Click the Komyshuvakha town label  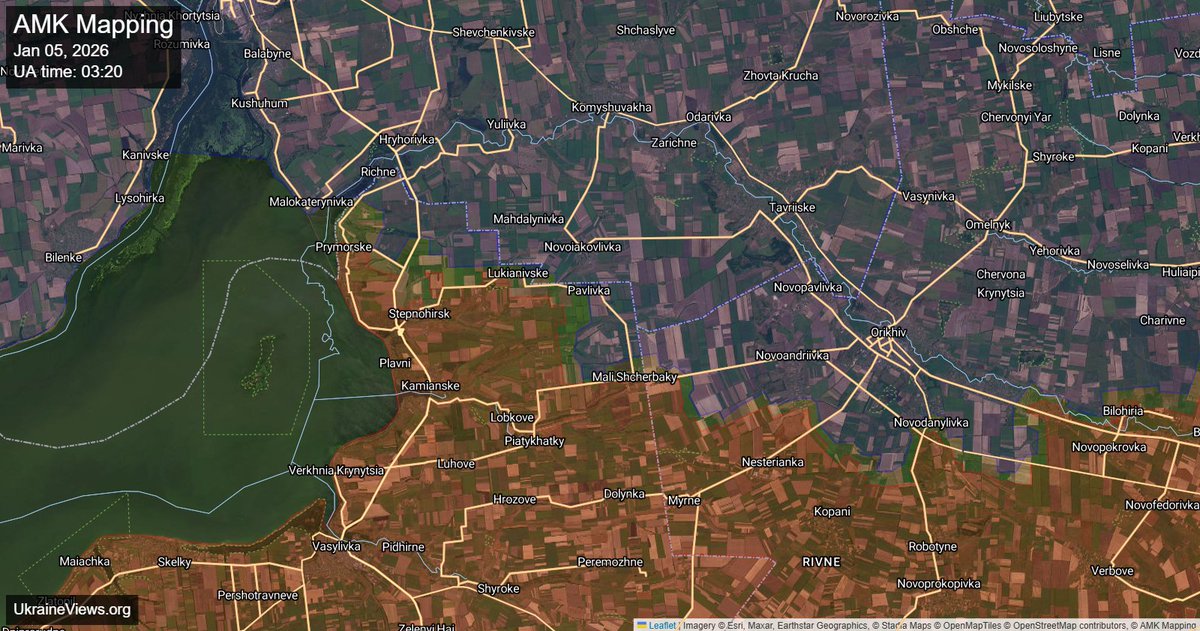point(611,107)
